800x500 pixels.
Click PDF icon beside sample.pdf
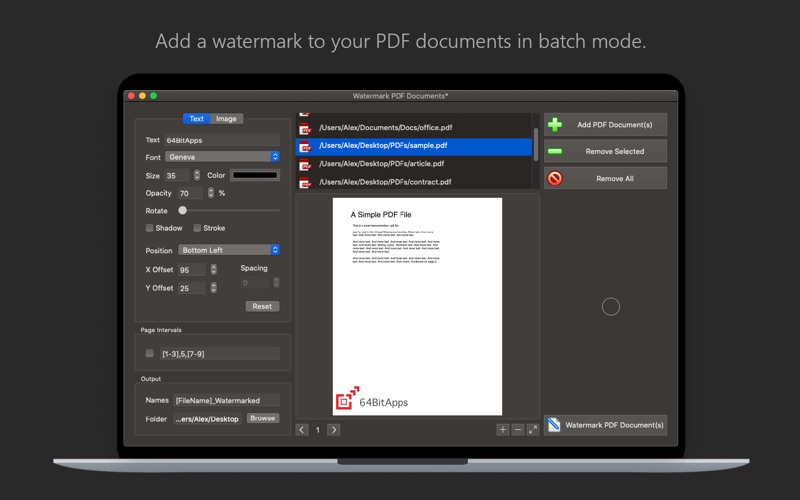click(305, 146)
